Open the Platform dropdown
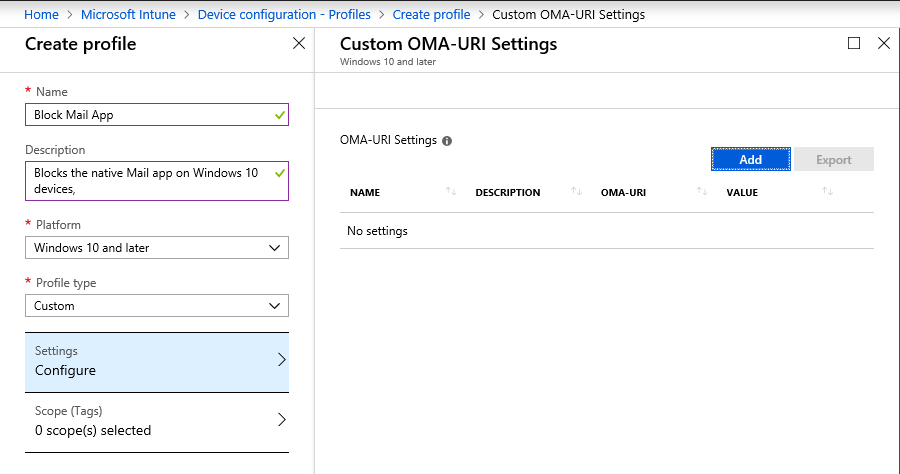The image size is (900, 474). (x=157, y=248)
